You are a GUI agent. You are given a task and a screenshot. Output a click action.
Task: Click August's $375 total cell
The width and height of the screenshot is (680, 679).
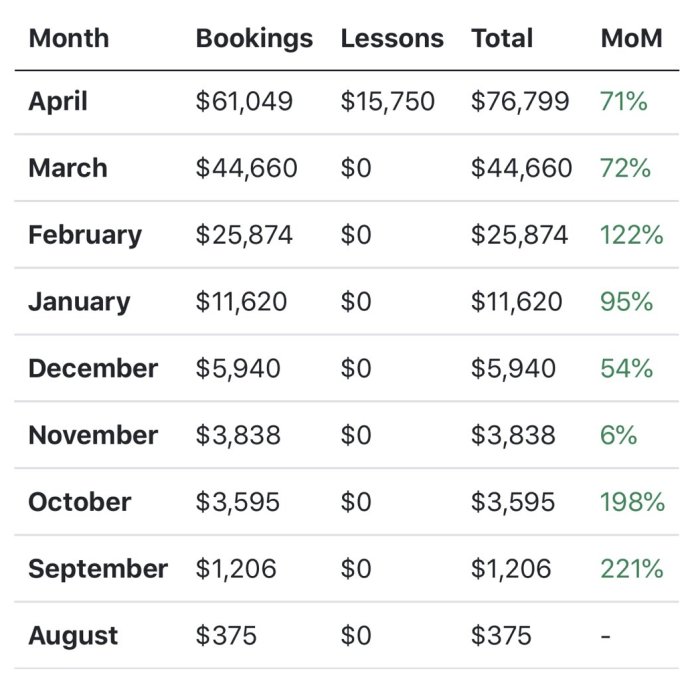[501, 636]
